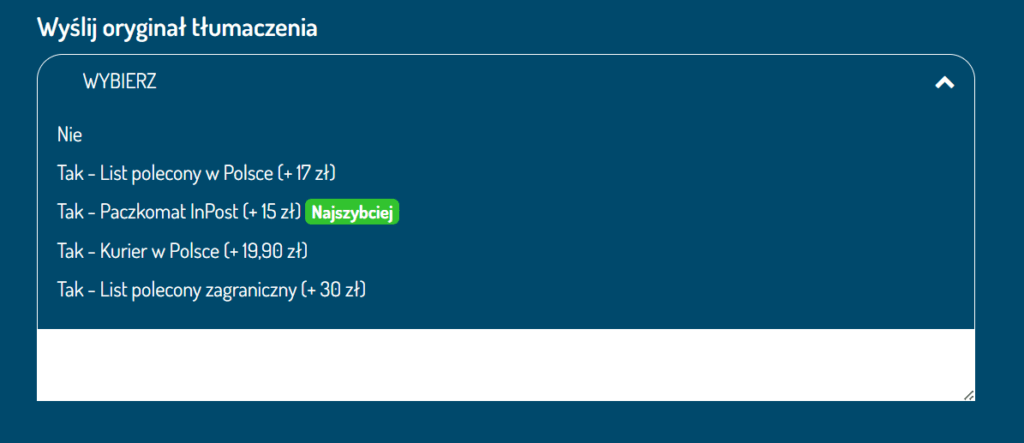
Task: Click the "(+ 30 zł)" price text
Action: [x=333, y=290]
